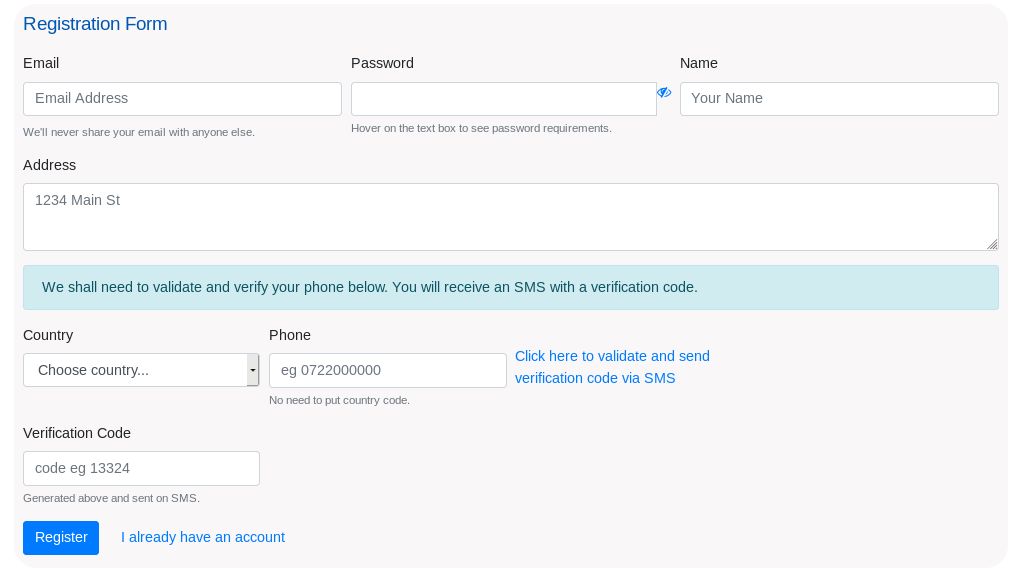Click the Registration Form heading
This screenshot has width=1017, height=568.
point(95,24)
